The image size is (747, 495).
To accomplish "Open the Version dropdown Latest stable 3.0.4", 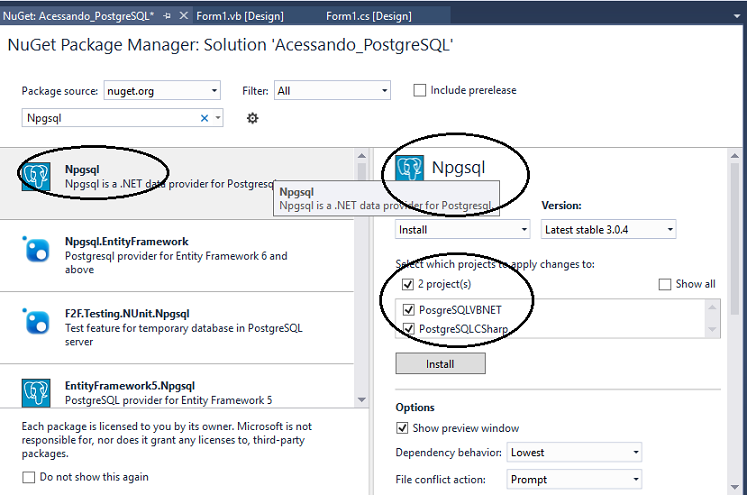I will [x=608, y=230].
